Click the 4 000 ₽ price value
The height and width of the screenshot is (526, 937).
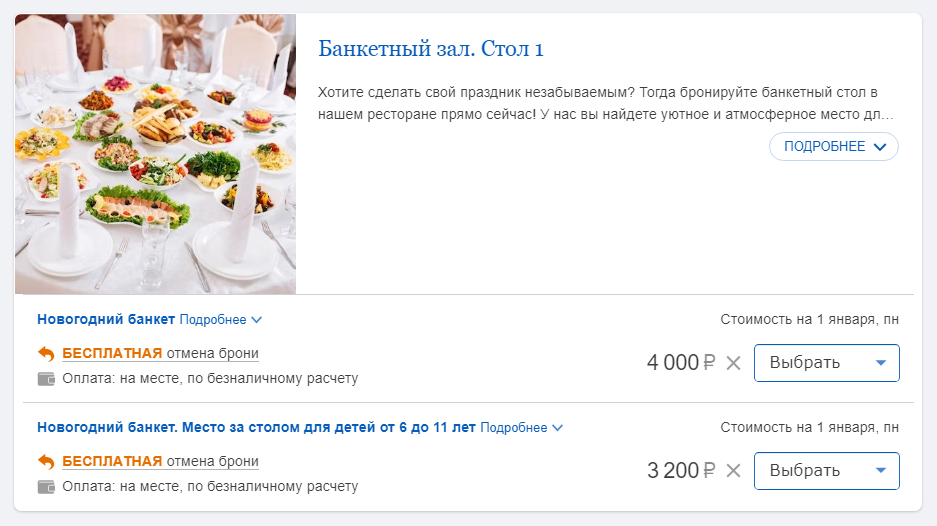(x=681, y=363)
